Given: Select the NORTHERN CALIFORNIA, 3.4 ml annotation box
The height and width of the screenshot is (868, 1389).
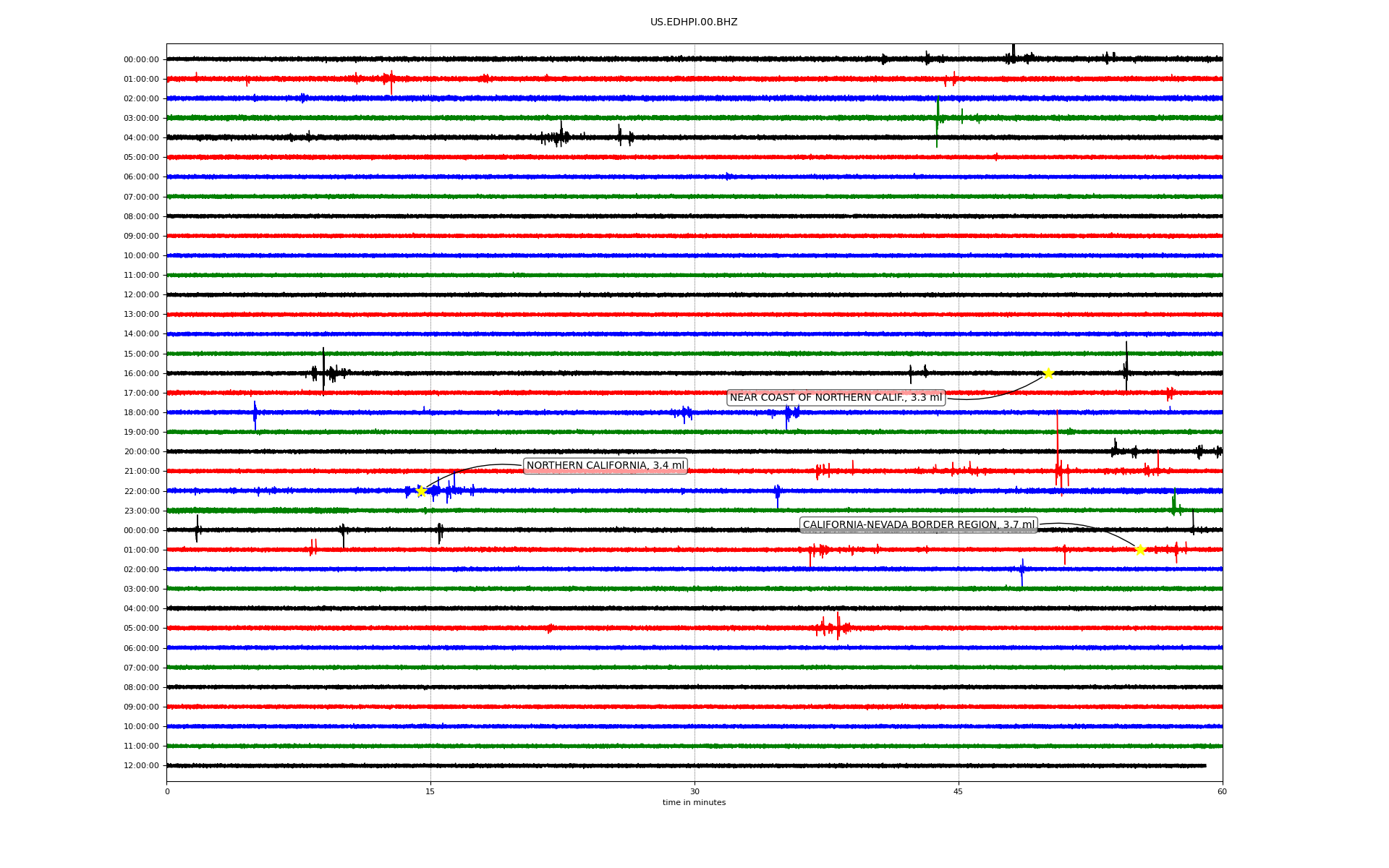Looking at the screenshot, I should point(606,466).
